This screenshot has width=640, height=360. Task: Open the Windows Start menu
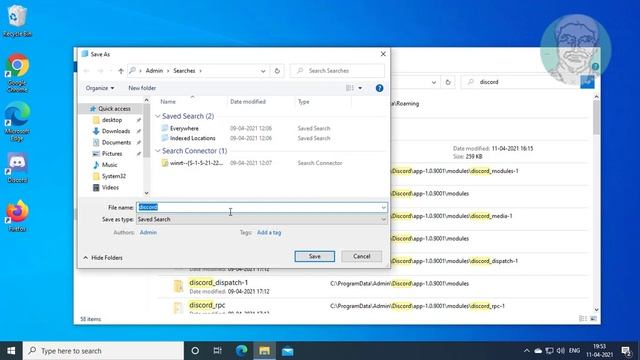tap(11, 351)
